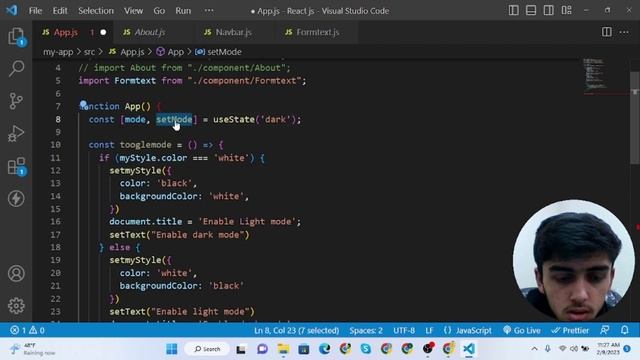Viewport: 640px width, 360px height.
Task: Start Go Live server
Action: click(x=522, y=330)
